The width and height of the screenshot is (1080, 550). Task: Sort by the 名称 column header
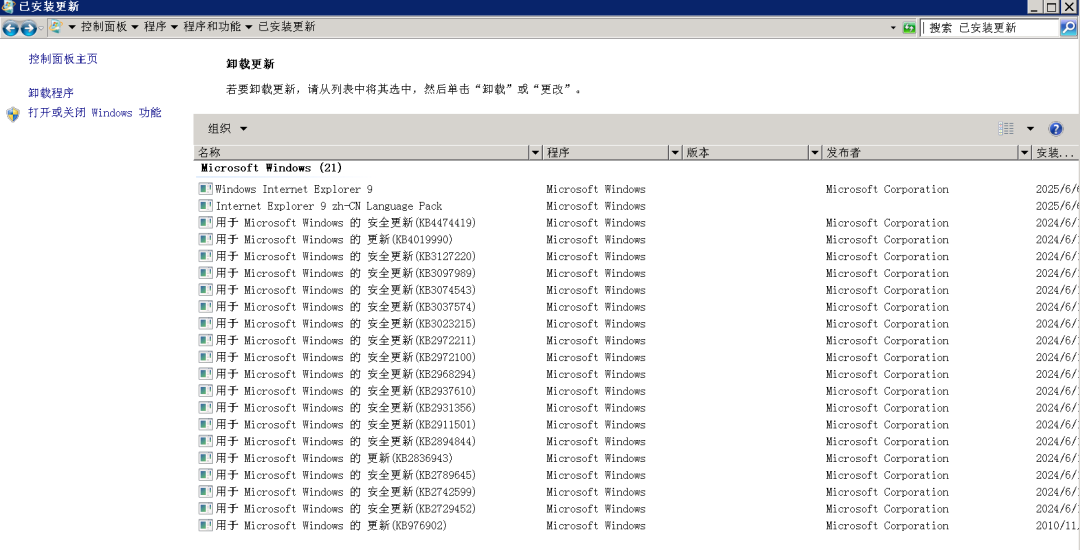pos(362,152)
